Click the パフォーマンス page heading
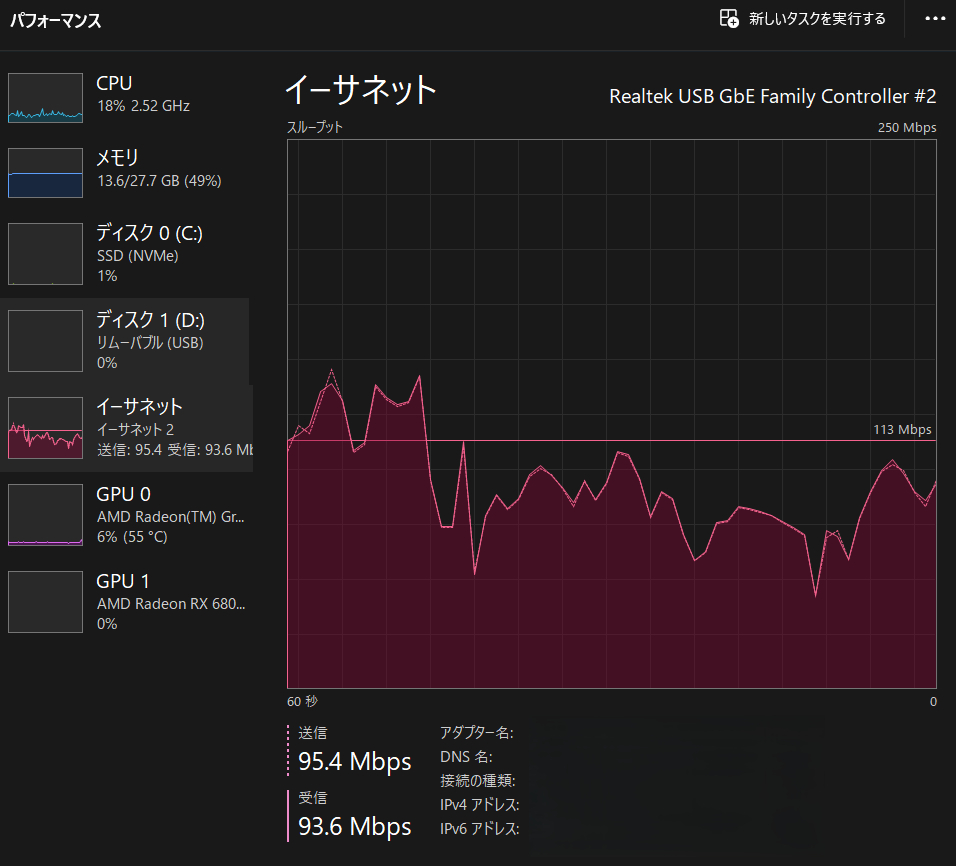The height and width of the screenshot is (866, 956). tap(56, 20)
